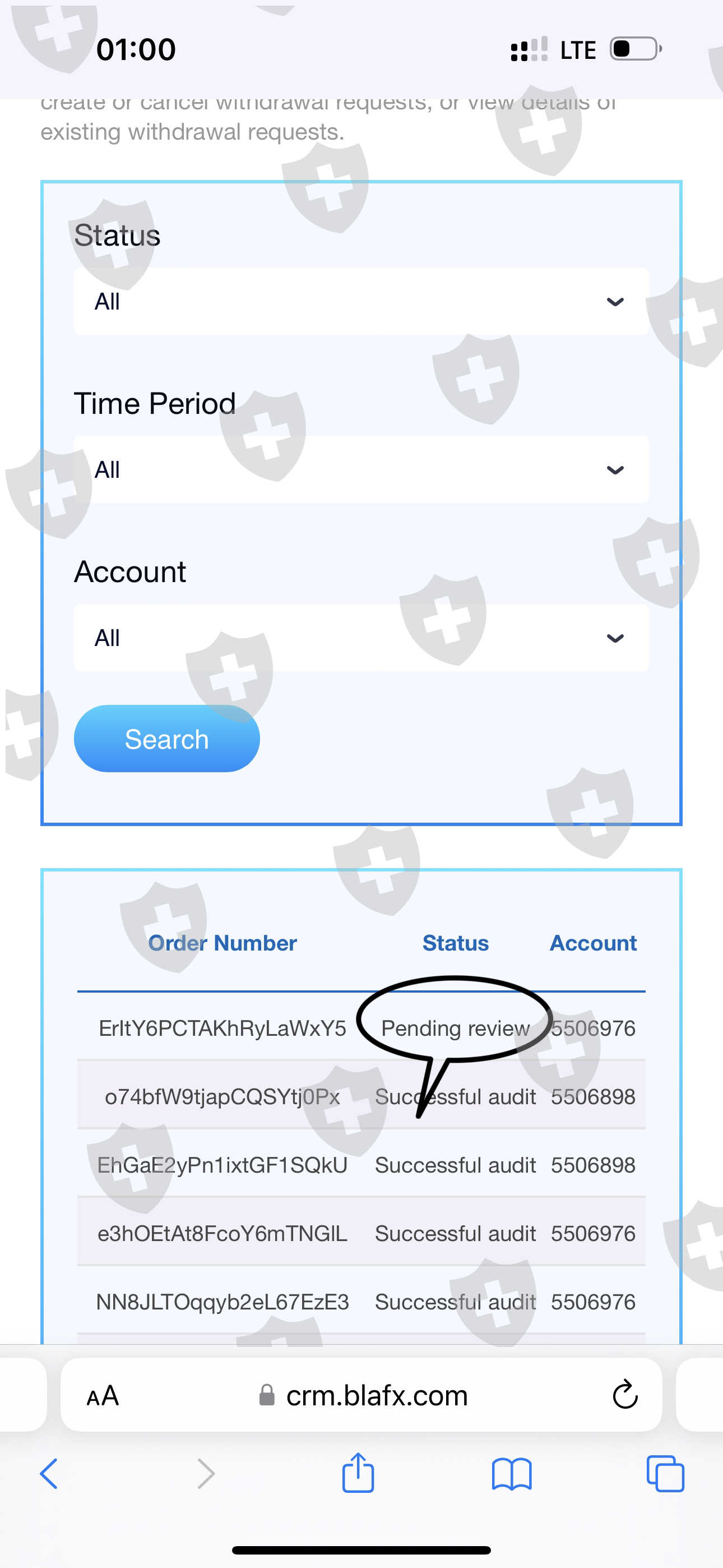Reload the page with the refresh icon
Viewport: 723px width, 1568px height.
tap(625, 1395)
